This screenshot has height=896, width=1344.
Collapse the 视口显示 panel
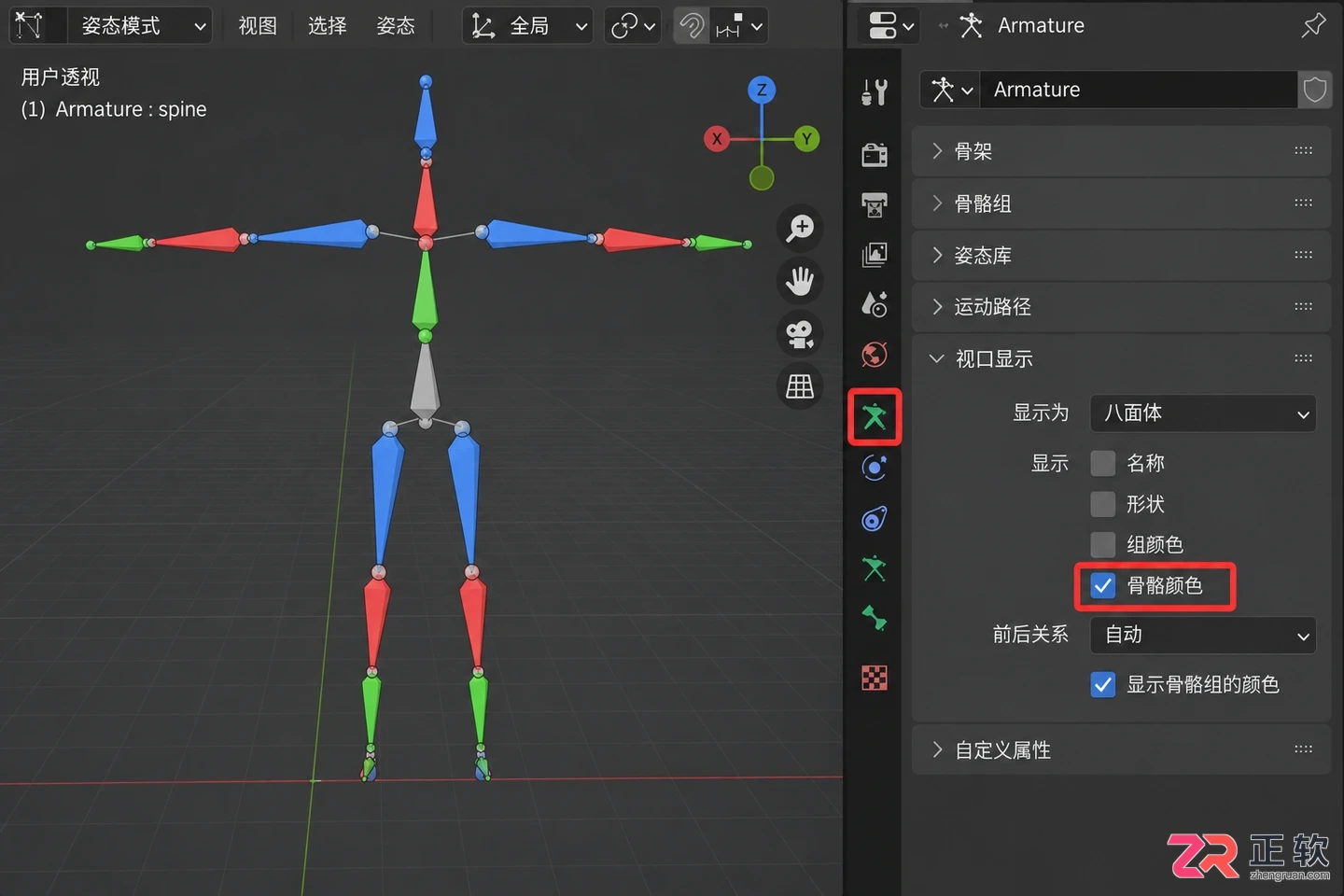[1121, 358]
